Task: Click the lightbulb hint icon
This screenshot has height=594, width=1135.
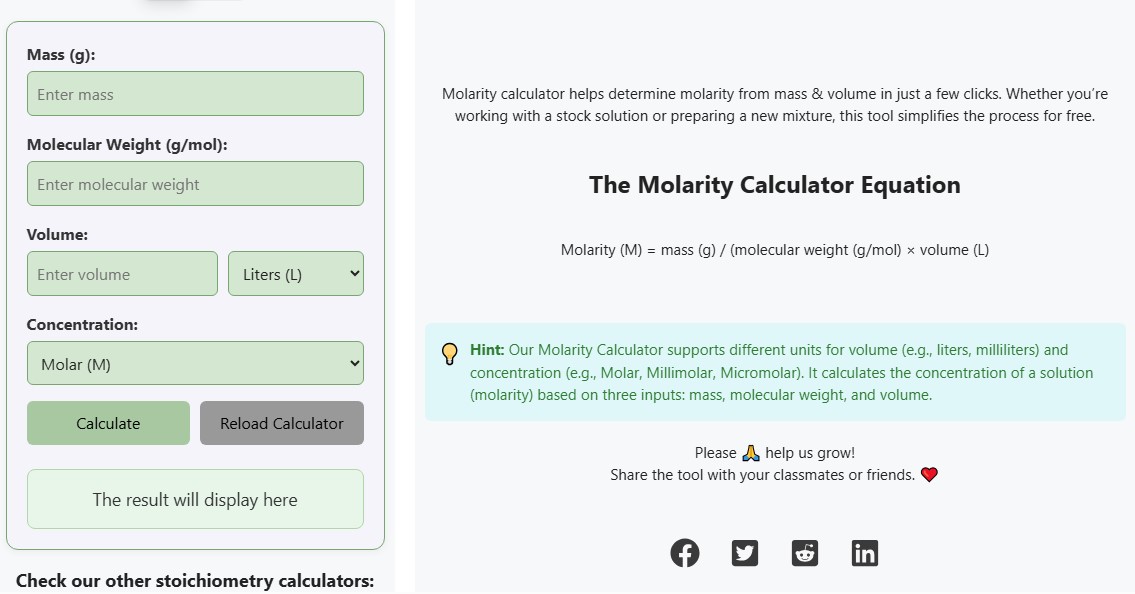Action: point(450,354)
